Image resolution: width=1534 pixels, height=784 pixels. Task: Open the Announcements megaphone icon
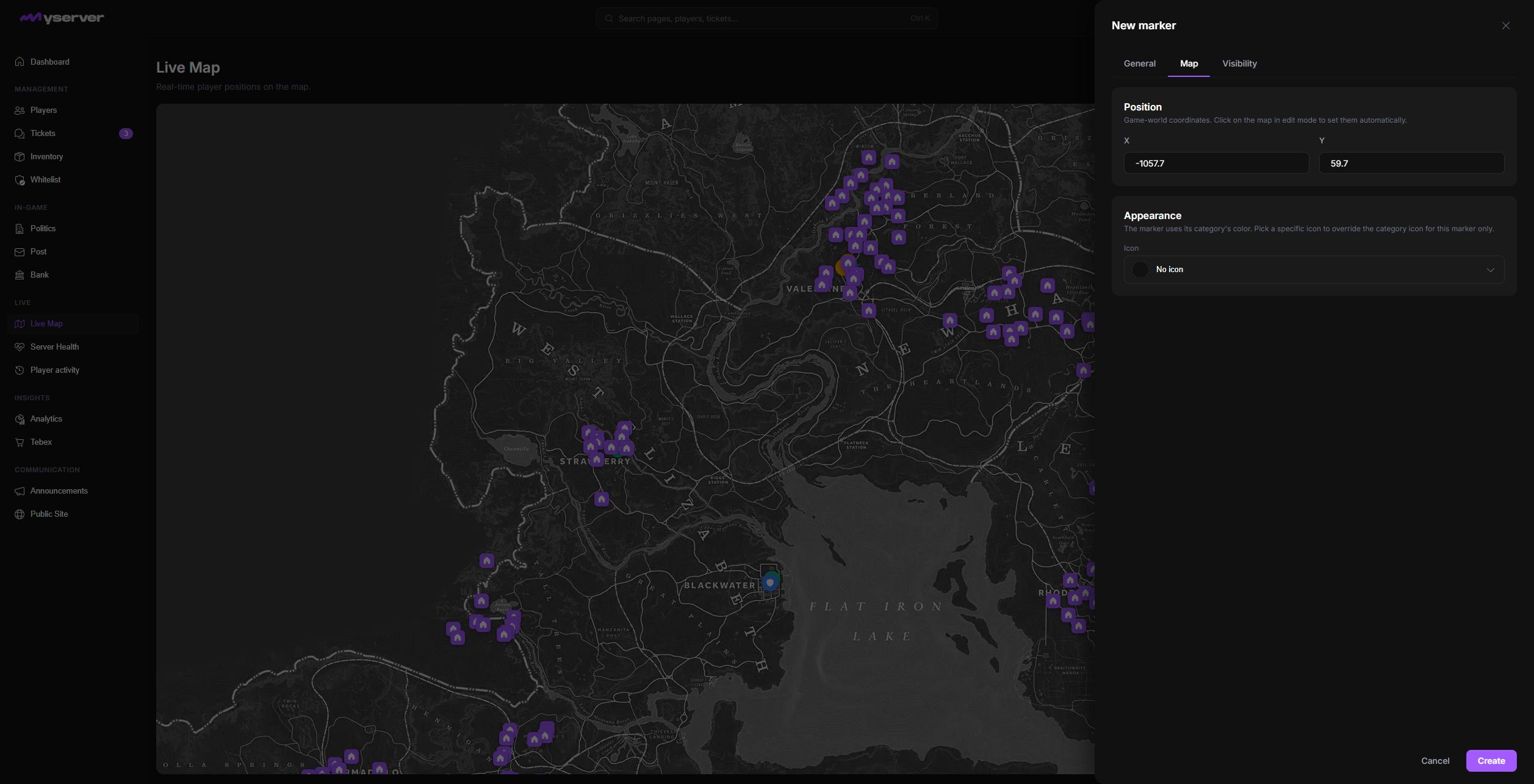click(x=20, y=491)
